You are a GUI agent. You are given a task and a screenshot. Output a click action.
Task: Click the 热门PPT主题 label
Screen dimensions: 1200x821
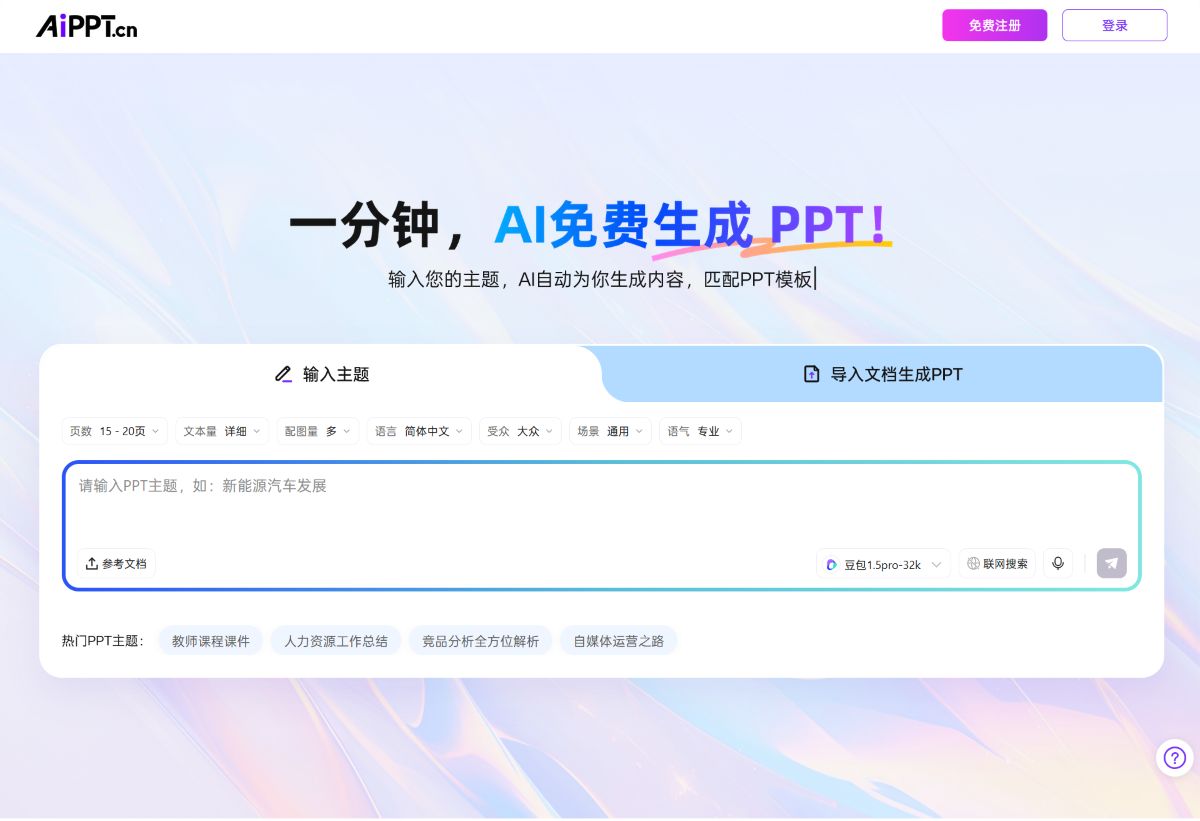tap(103, 641)
